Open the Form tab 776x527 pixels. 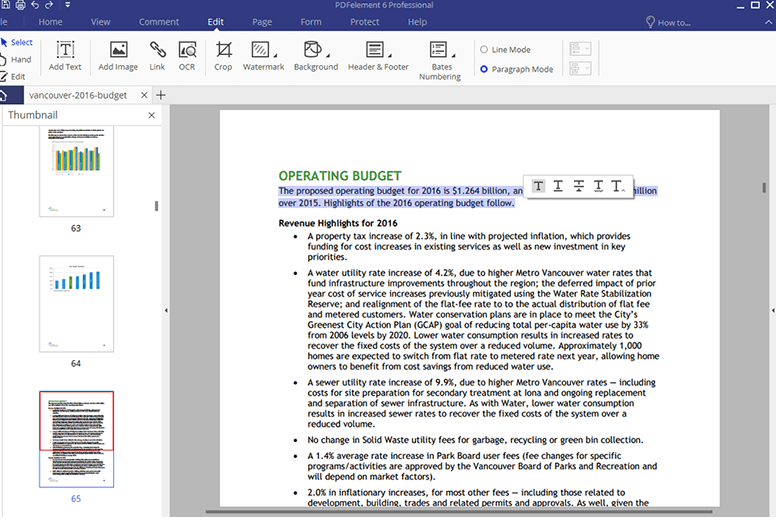311,22
